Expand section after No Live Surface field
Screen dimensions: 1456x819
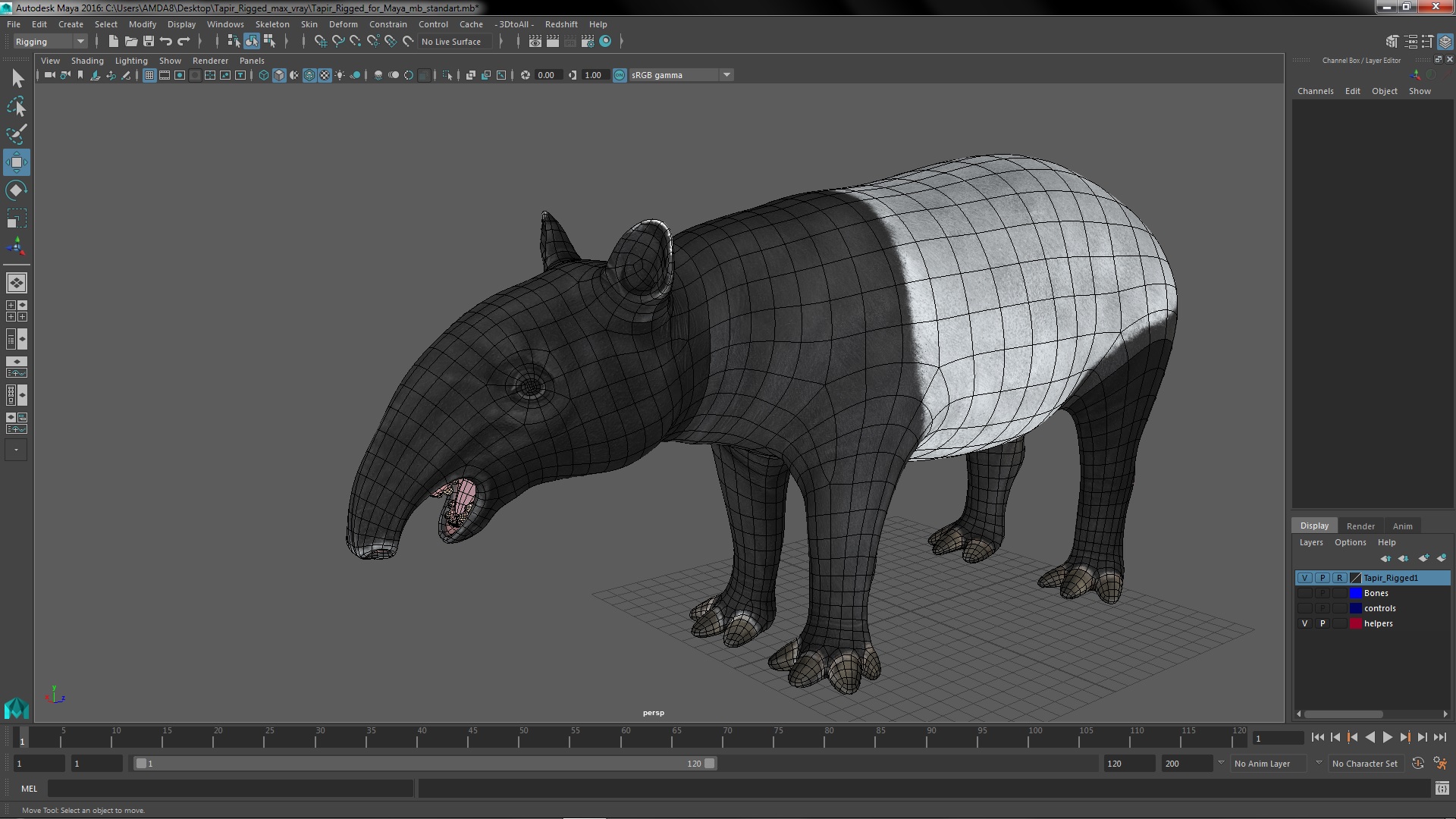(x=500, y=42)
